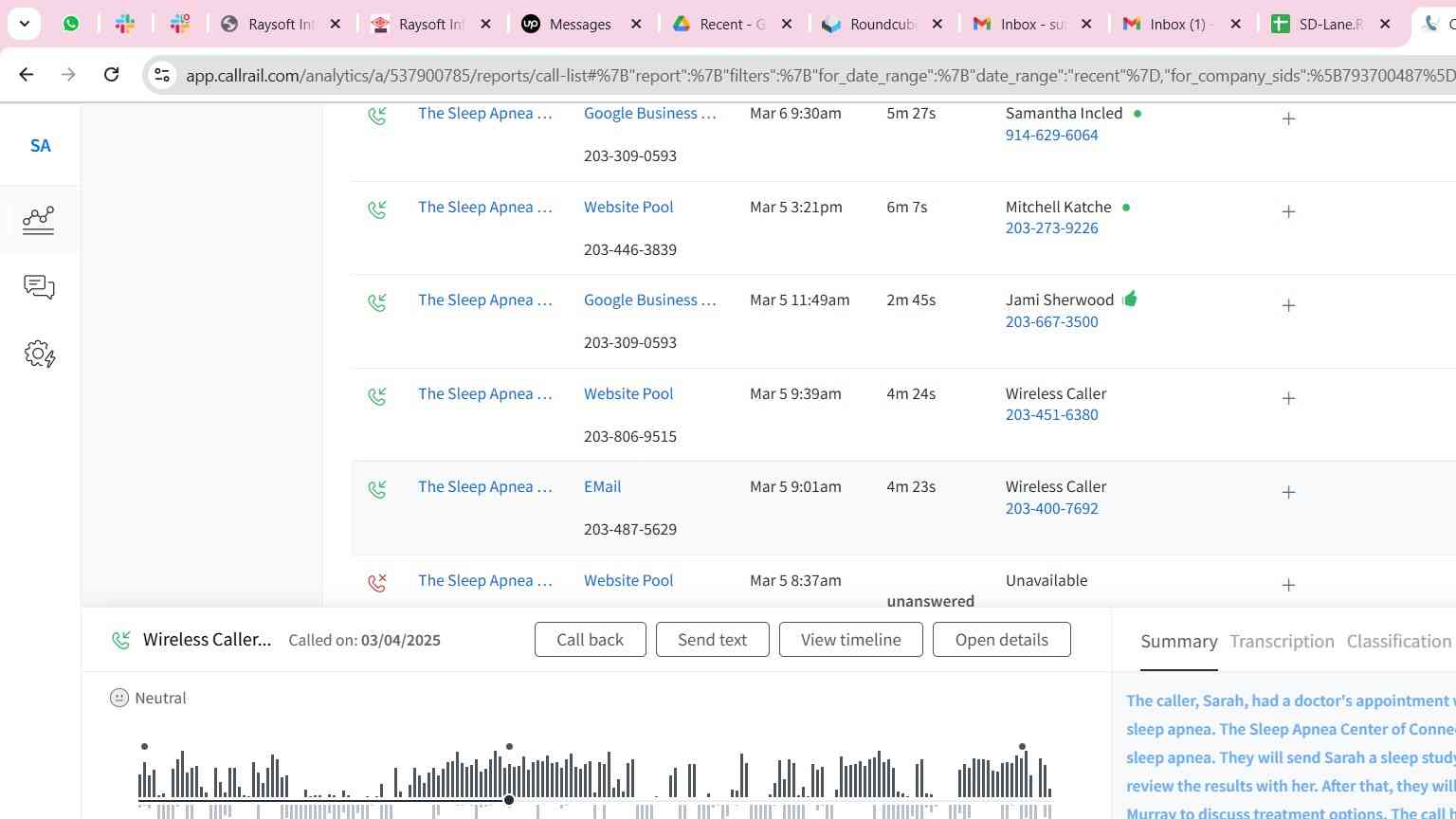1456x819 pixels.
Task: Open site information icon in address bar
Action: 162,75
